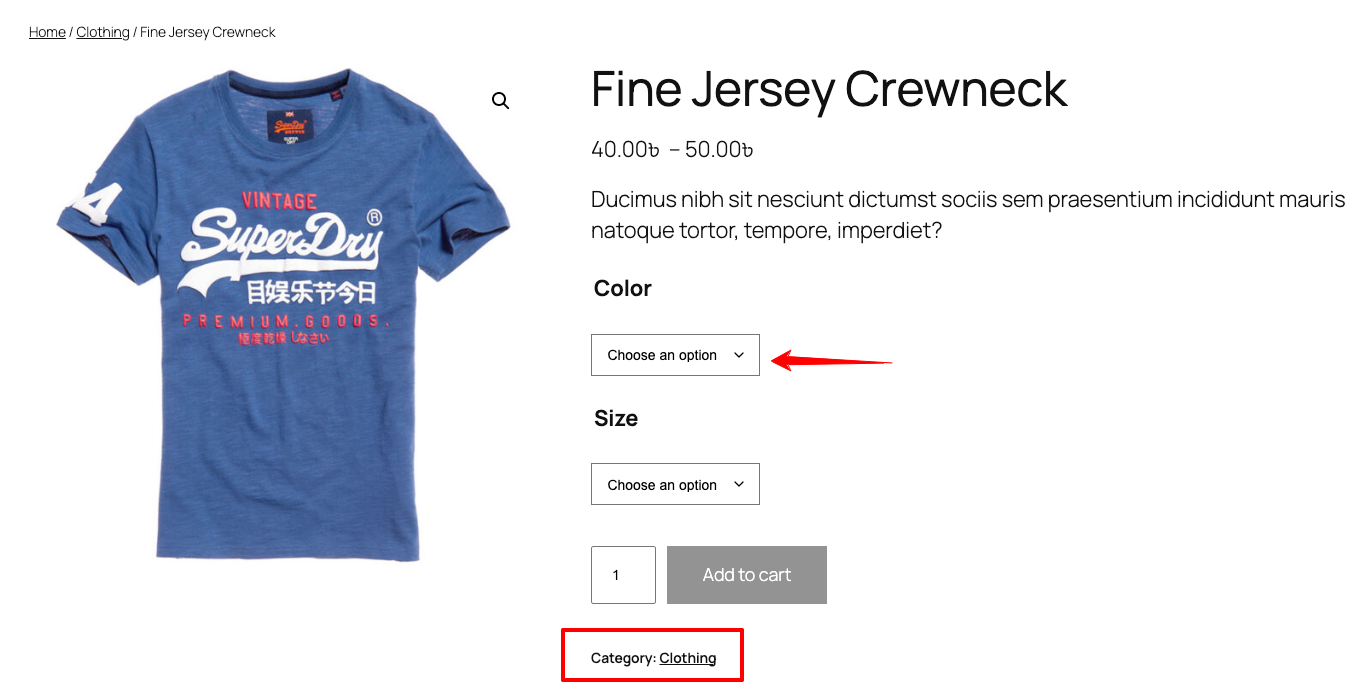Select the 'Fine Jersey Crewneck' product title

click(828, 89)
